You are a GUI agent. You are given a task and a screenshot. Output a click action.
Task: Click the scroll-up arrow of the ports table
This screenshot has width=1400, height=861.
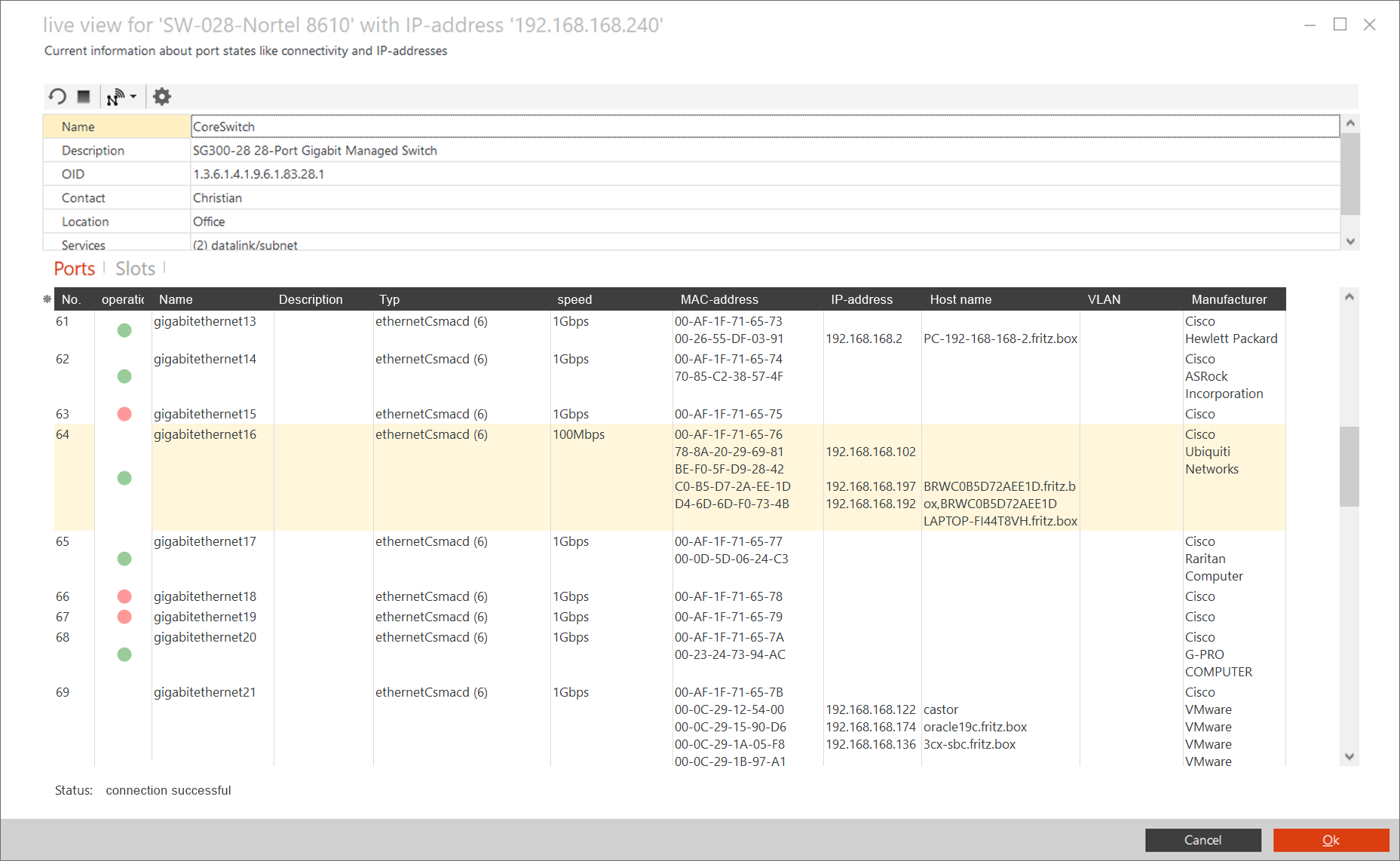[x=1350, y=296]
